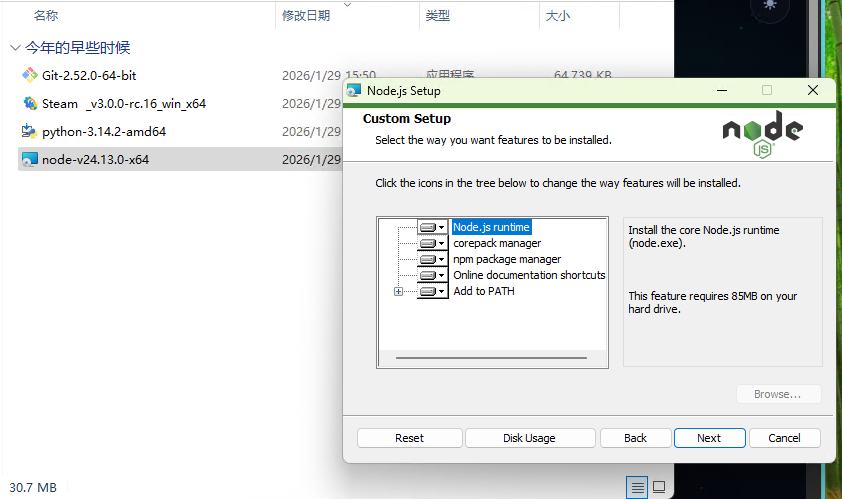The width and height of the screenshot is (842, 499).
Task: Click the Reset button
Action: [x=409, y=438]
